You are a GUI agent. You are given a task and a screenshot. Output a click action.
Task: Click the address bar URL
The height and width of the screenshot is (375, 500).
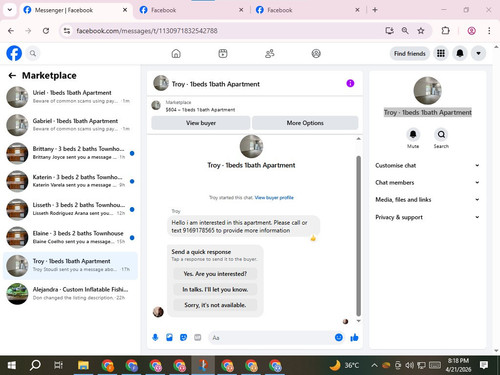147,31
